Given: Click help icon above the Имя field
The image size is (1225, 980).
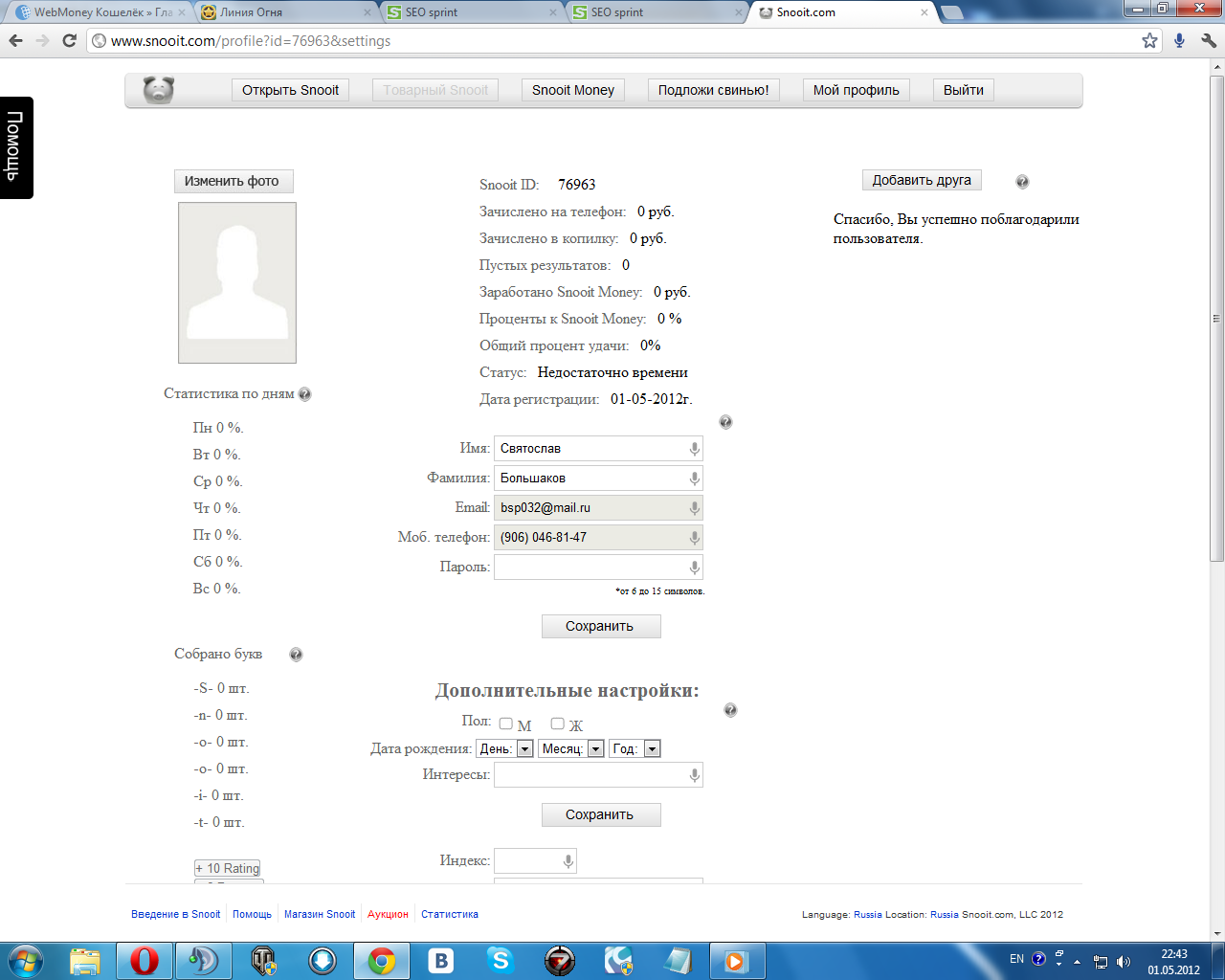Looking at the screenshot, I should click(x=725, y=422).
